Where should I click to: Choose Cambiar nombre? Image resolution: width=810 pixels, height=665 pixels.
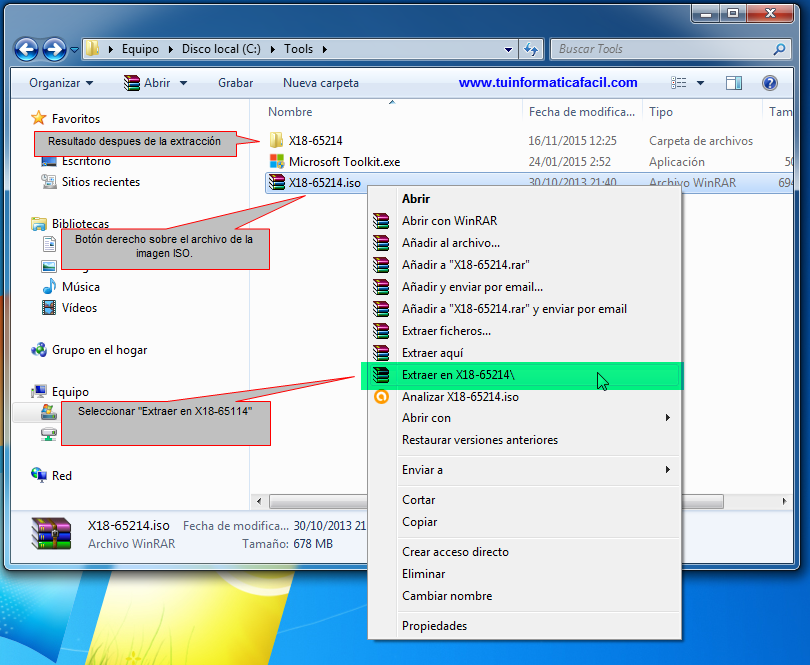click(x=524, y=596)
